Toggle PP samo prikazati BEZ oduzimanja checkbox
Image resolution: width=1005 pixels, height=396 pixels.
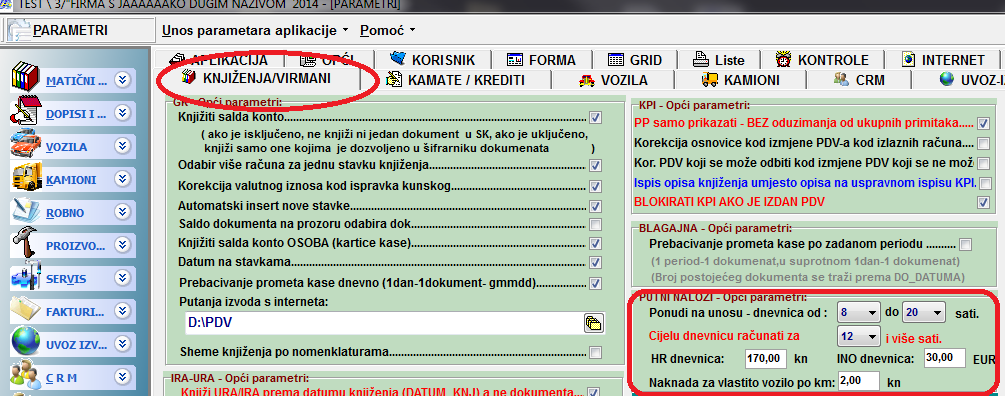[x=983, y=123]
